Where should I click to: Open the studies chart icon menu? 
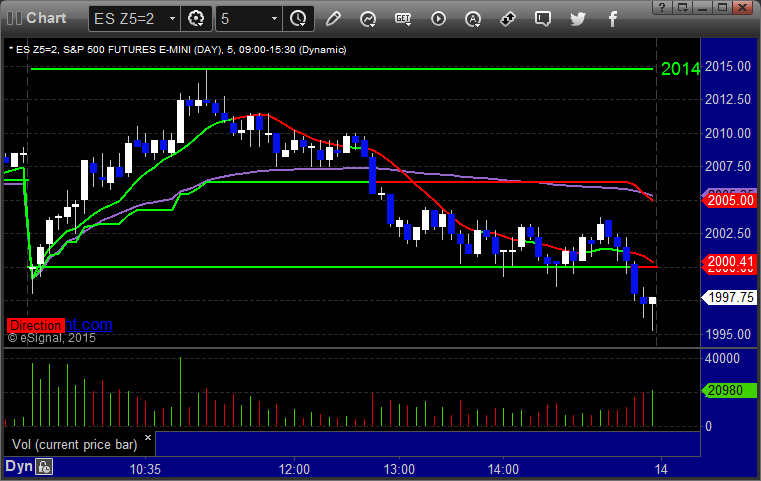[x=368, y=19]
